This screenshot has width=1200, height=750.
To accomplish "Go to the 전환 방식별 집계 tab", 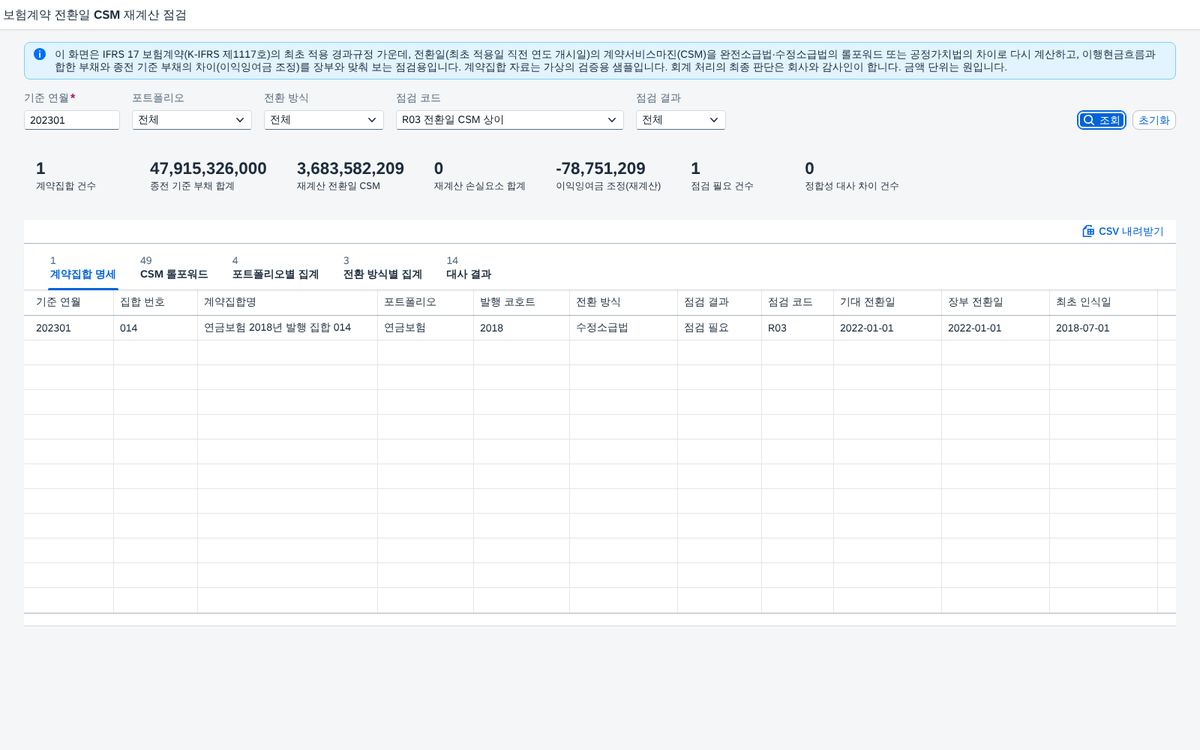I will [x=382, y=268].
